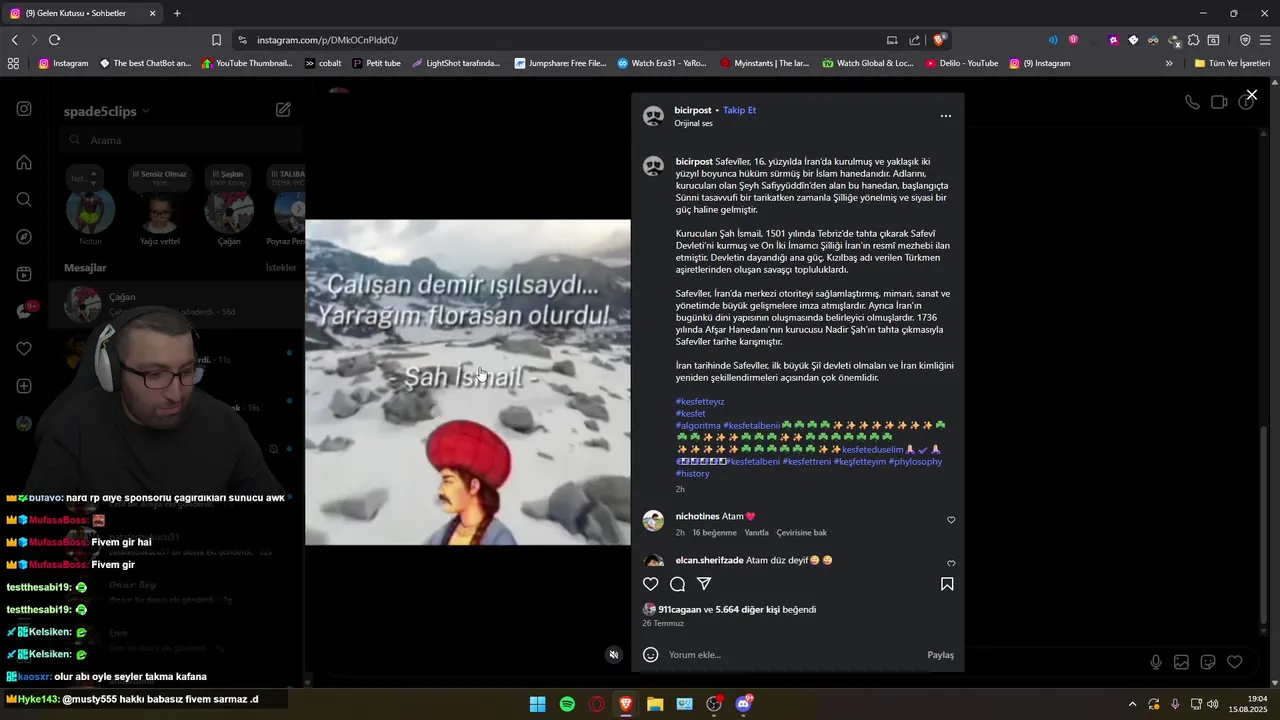Image resolution: width=1280 pixels, height=720 pixels.
Task: Show more bookmarks overflow chevron
Action: pos(1169,63)
